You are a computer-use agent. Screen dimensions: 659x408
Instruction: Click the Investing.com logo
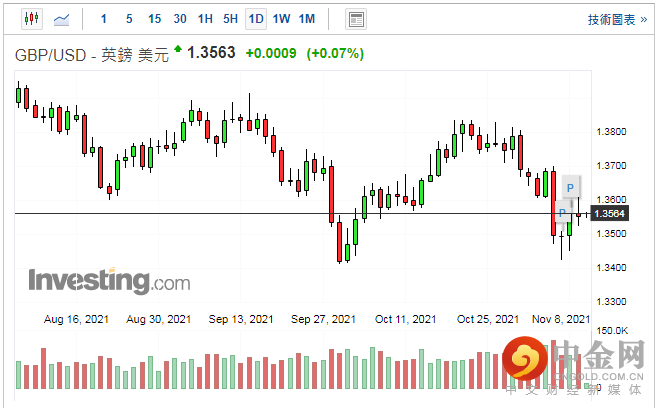108,280
